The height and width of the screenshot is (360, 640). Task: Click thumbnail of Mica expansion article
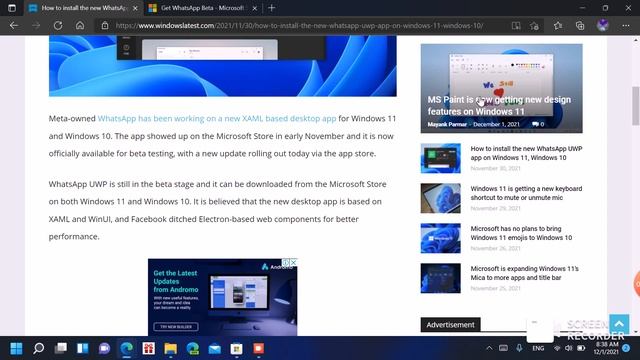(440, 278)
